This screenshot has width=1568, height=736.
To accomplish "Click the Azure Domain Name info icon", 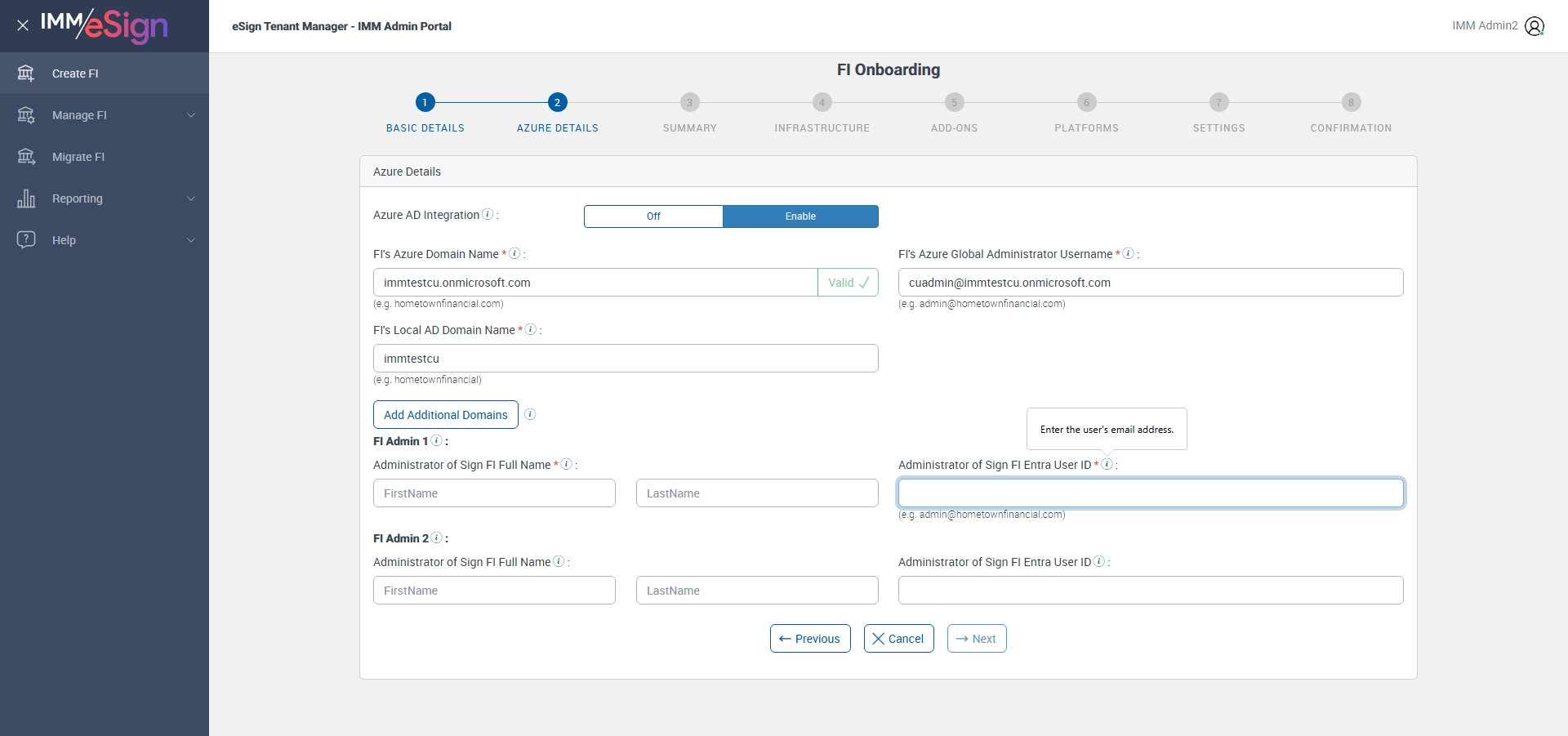I will coord(514,253).
